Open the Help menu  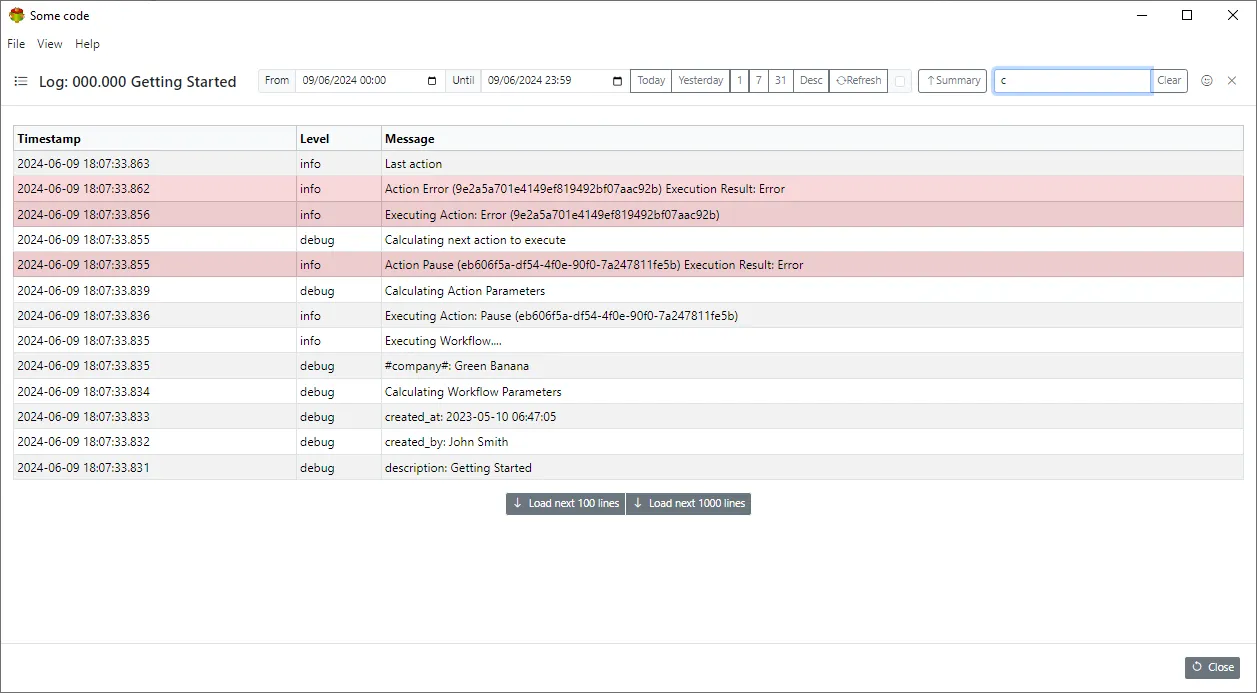pos(87,43)
